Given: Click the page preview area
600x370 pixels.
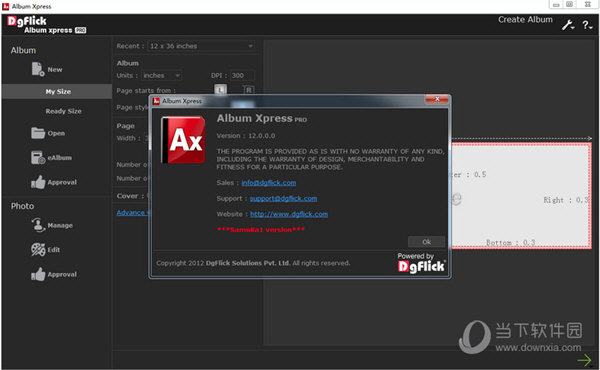Looking at the screenshot, I should click(x=521, y=196).
